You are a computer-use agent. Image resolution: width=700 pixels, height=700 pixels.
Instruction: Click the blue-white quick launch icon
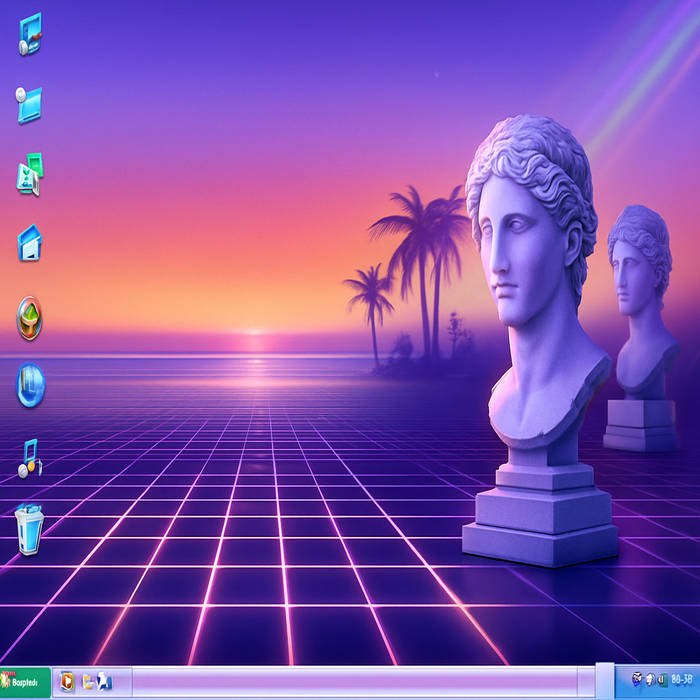(104, 682)
